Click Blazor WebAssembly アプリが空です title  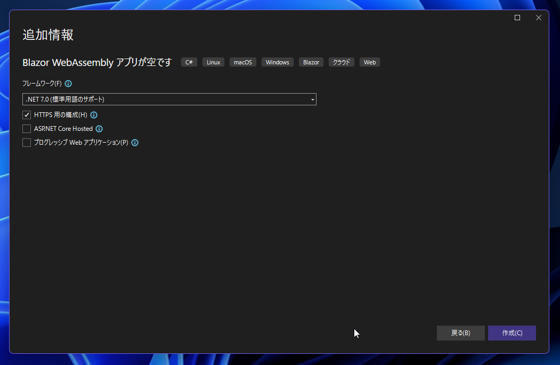click(x=97, y=62)
